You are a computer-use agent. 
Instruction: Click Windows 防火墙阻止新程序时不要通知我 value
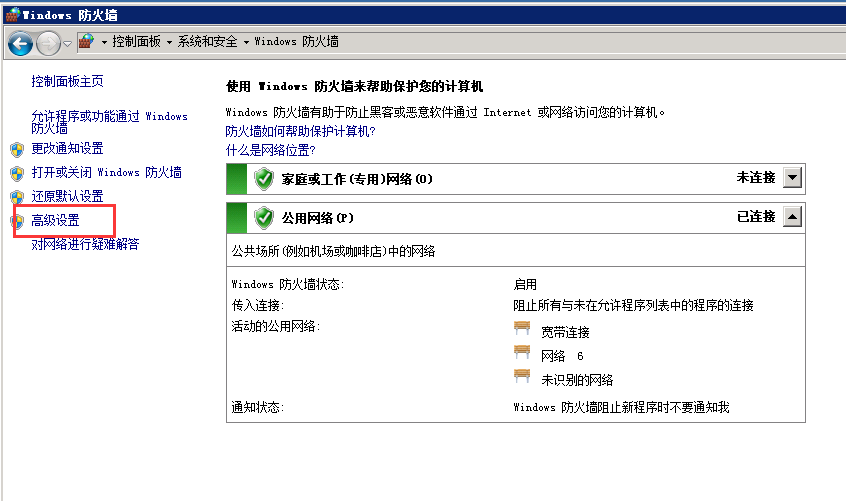point(621,407)
